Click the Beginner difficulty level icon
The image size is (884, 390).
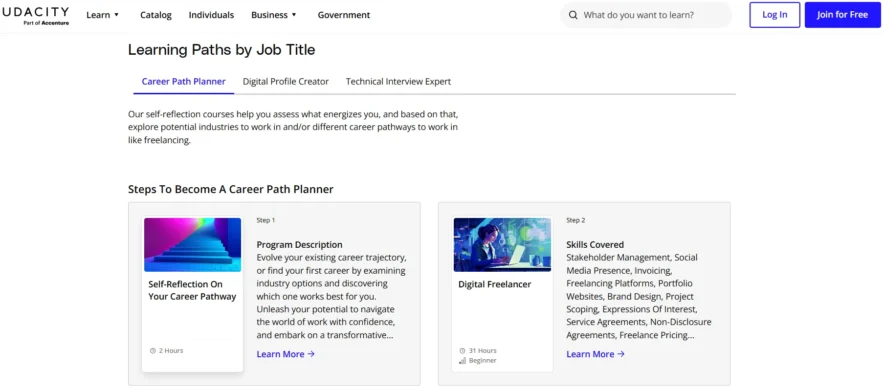[x=462, y=360]
